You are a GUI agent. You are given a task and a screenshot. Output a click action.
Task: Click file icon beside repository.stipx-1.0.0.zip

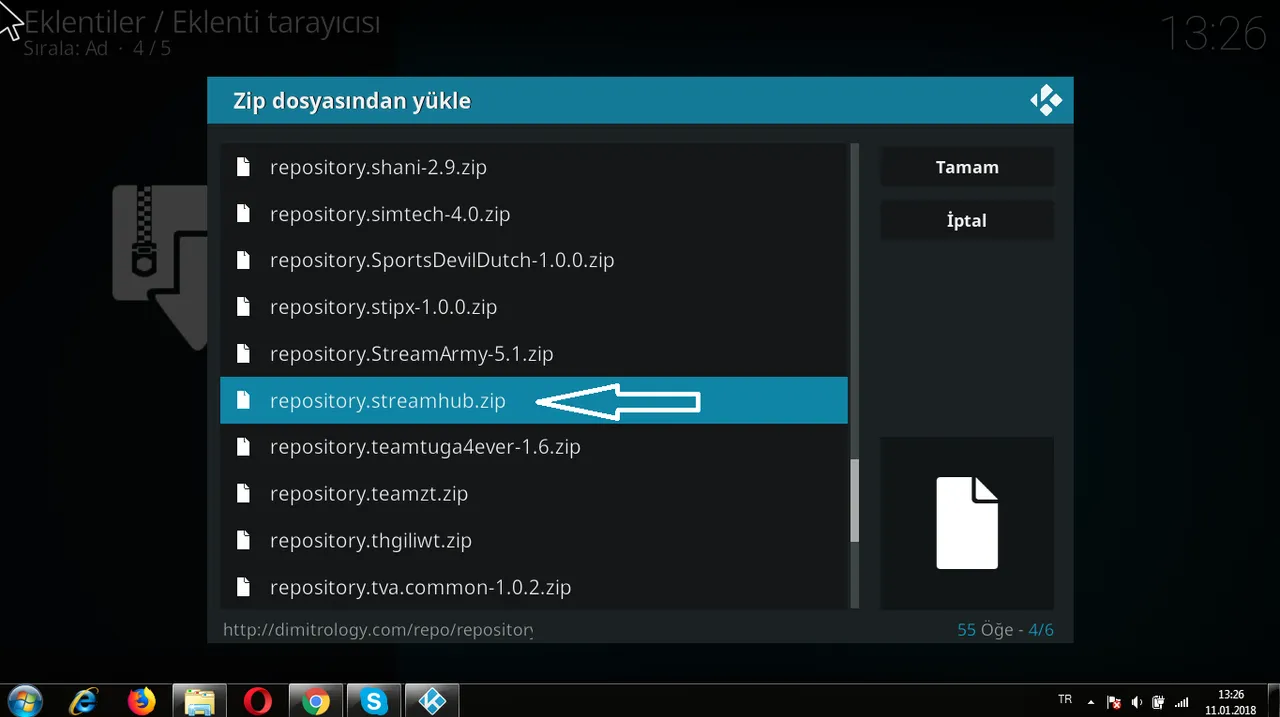tap(243, 307)
